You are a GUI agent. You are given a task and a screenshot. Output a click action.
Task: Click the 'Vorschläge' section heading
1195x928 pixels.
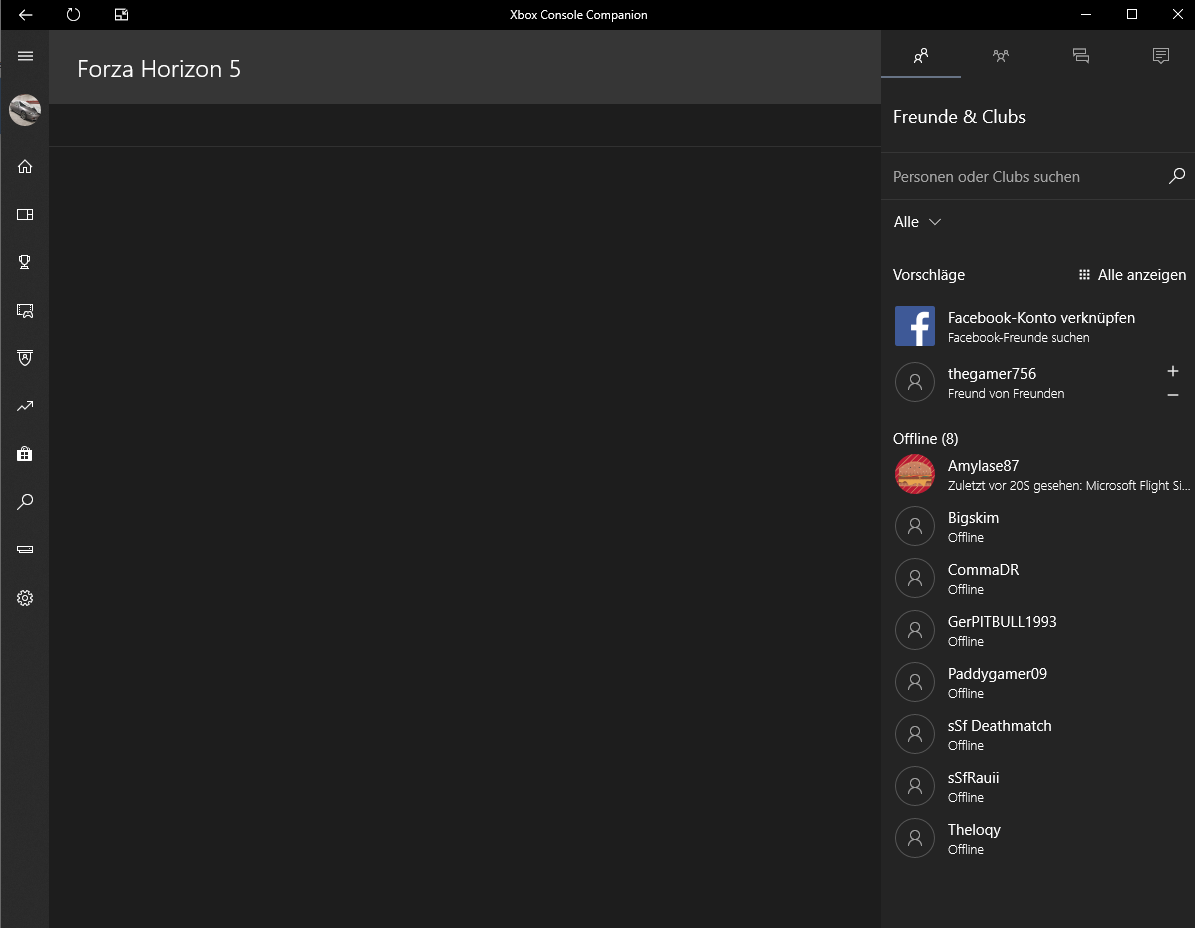click(928, 275)
